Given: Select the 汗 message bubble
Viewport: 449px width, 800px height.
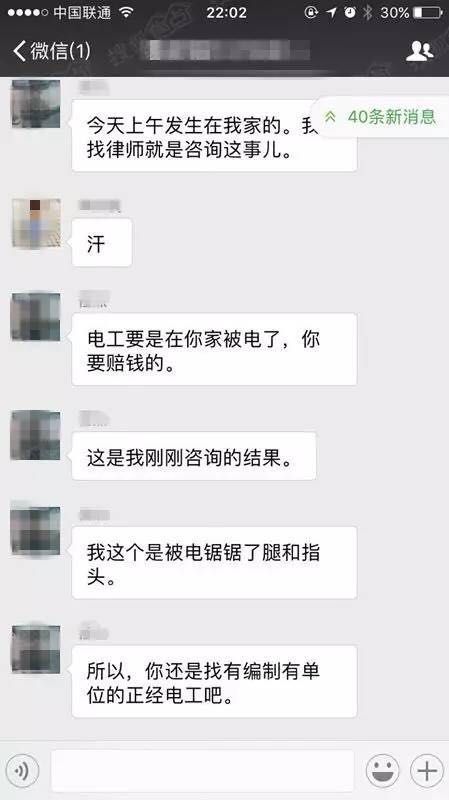Looking at the screenshot, I should click(102, 243).
